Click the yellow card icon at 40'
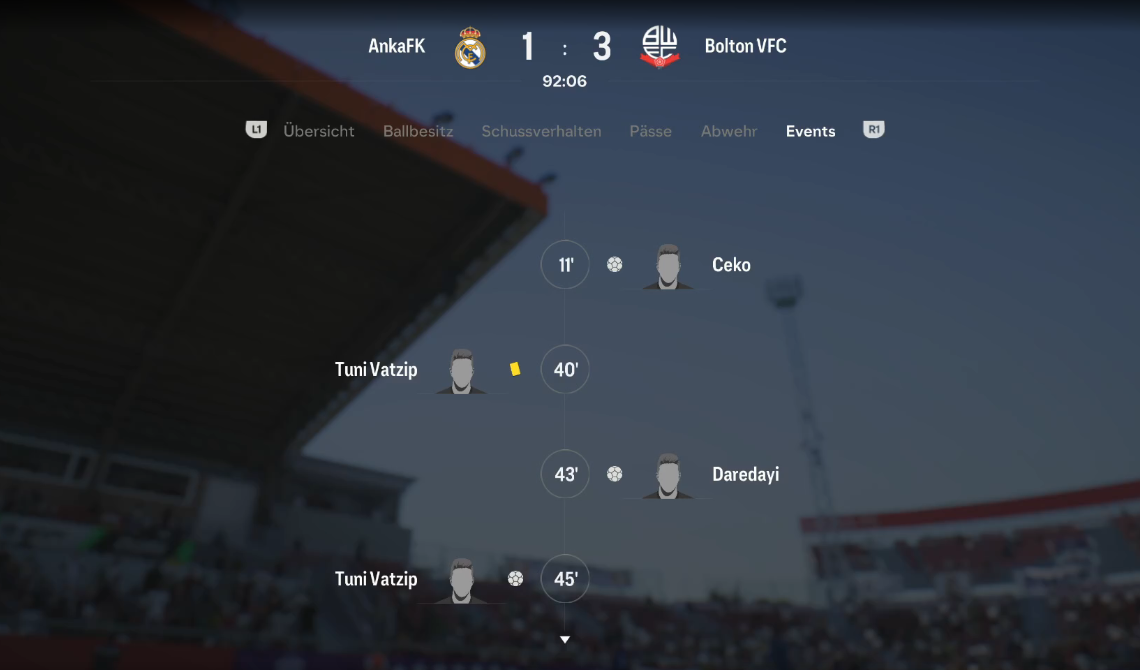Screen dimensions: 1140x670 click(515, 369)
